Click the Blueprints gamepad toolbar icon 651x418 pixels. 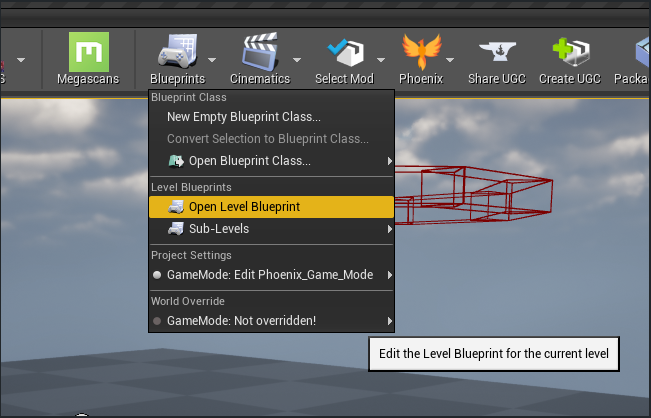click(x=177, y=51)
